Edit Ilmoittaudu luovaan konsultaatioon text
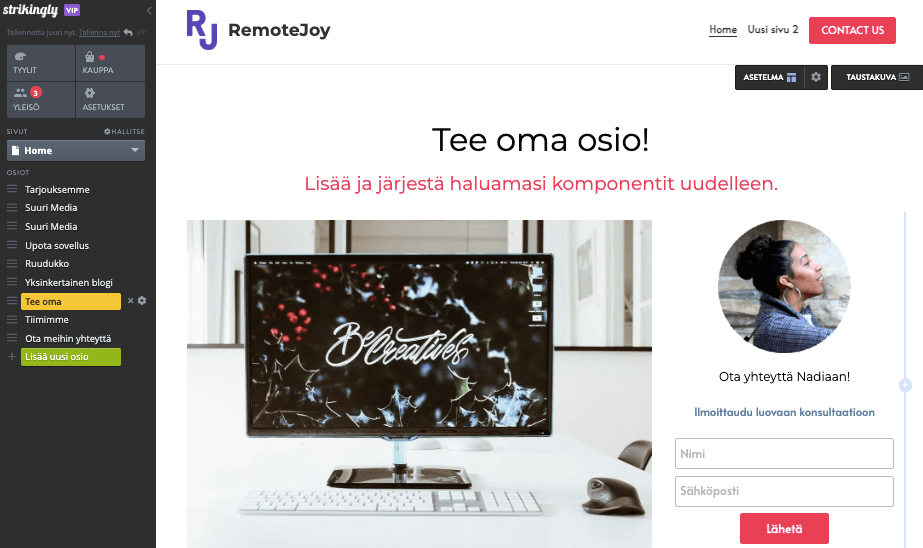This screenshot has height=548, width=923. (784, 412)
